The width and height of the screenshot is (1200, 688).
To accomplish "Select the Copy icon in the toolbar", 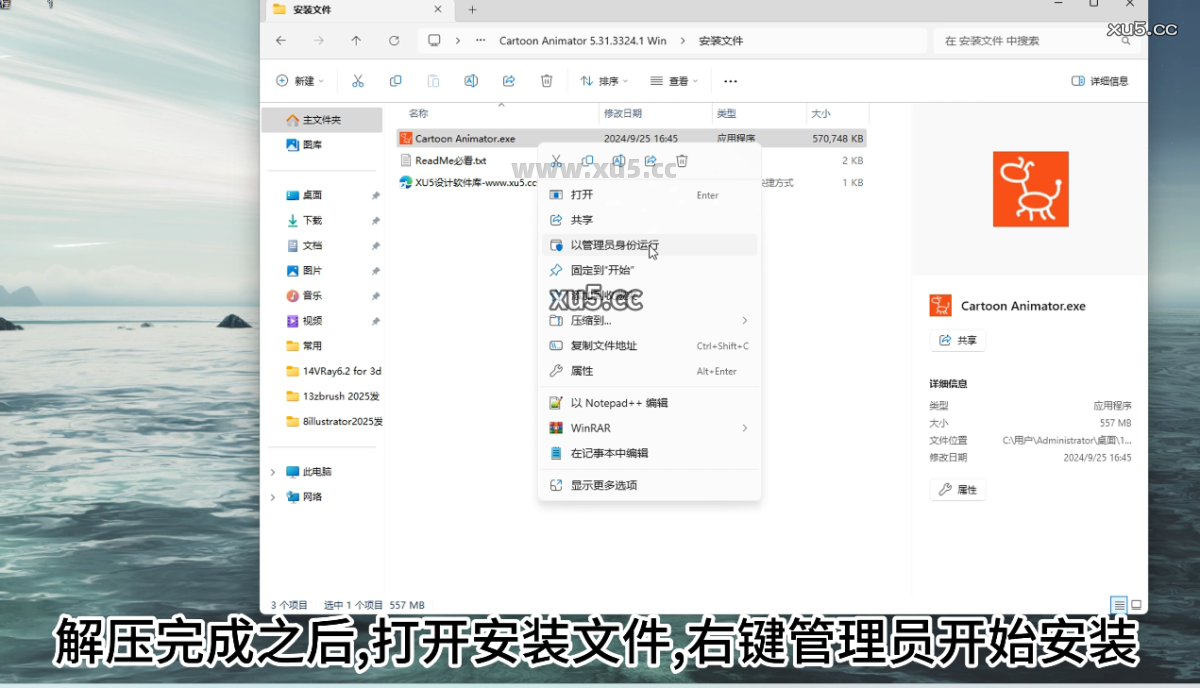I will pos(396,81).
